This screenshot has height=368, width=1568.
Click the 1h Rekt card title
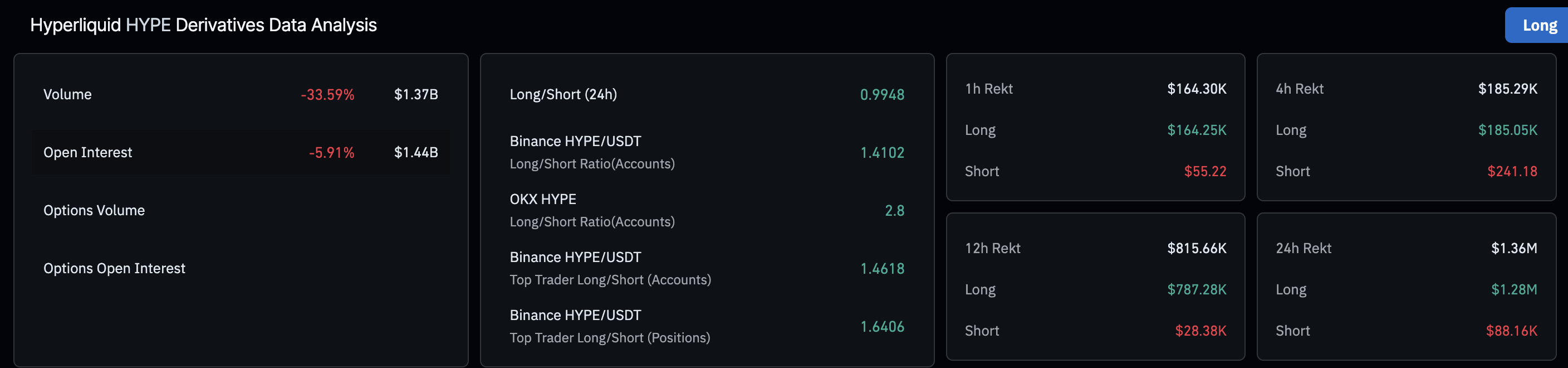click(x=988, y=89)
